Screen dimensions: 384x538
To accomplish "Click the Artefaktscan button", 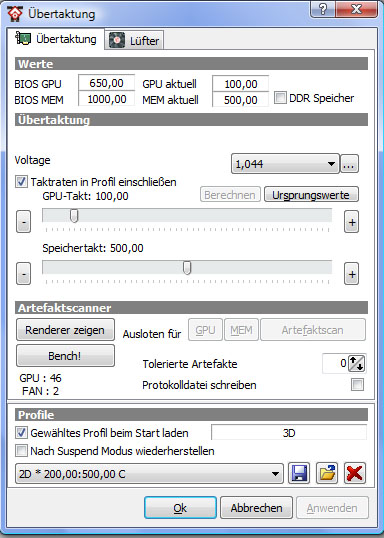I will 313,330.
